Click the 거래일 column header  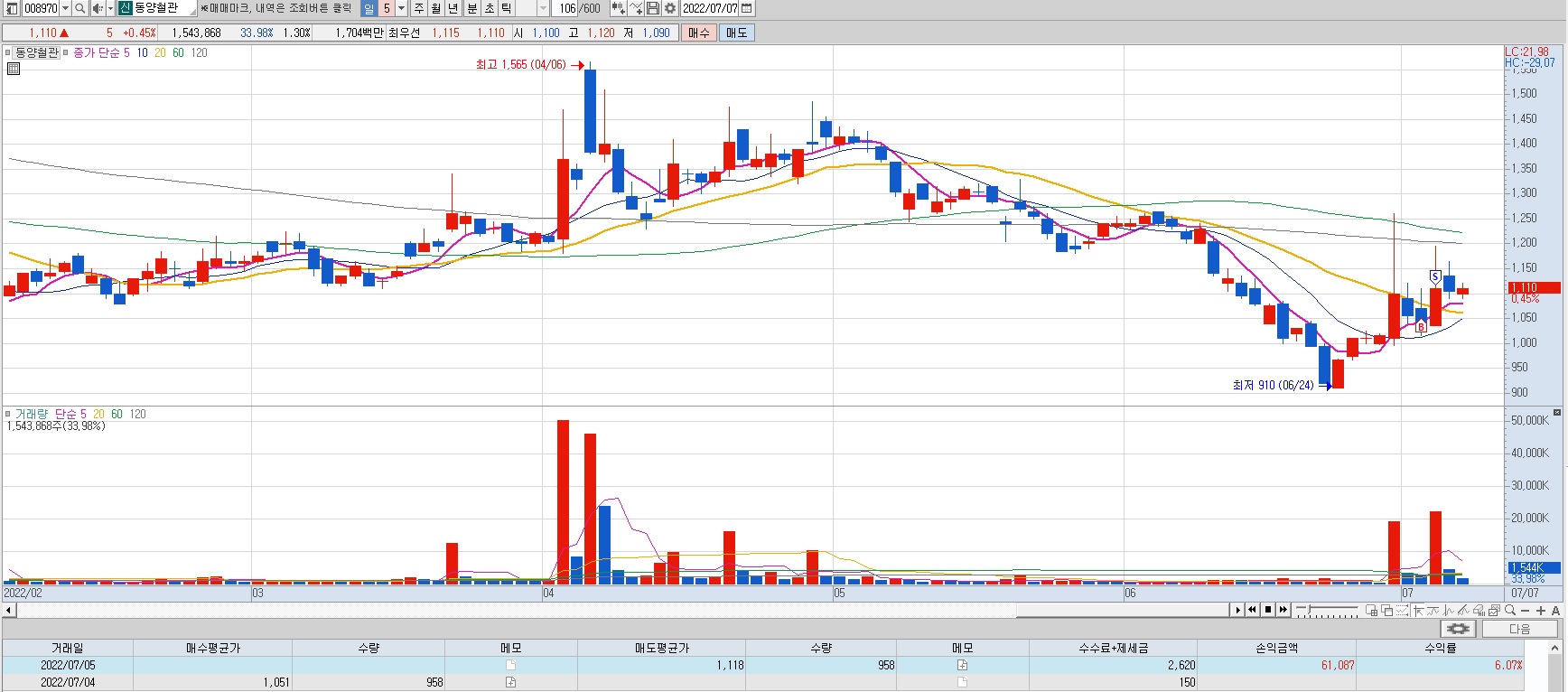(x=68, y=648)
